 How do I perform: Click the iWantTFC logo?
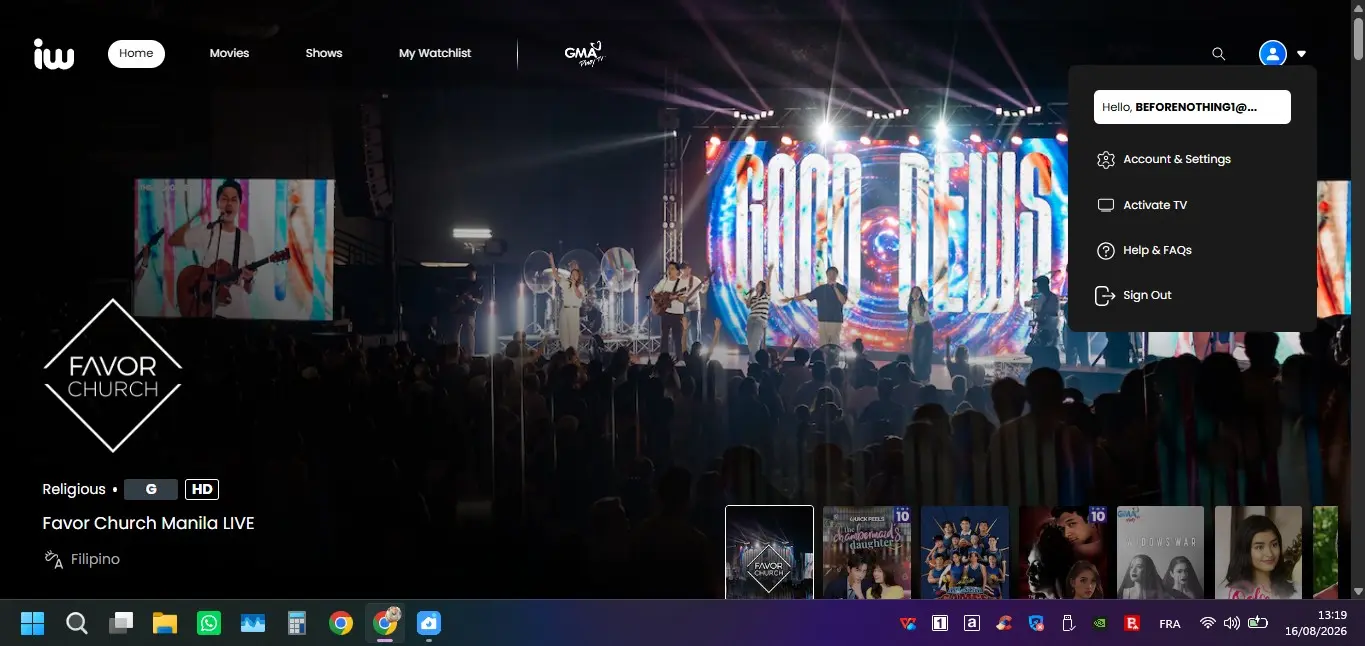54,54
